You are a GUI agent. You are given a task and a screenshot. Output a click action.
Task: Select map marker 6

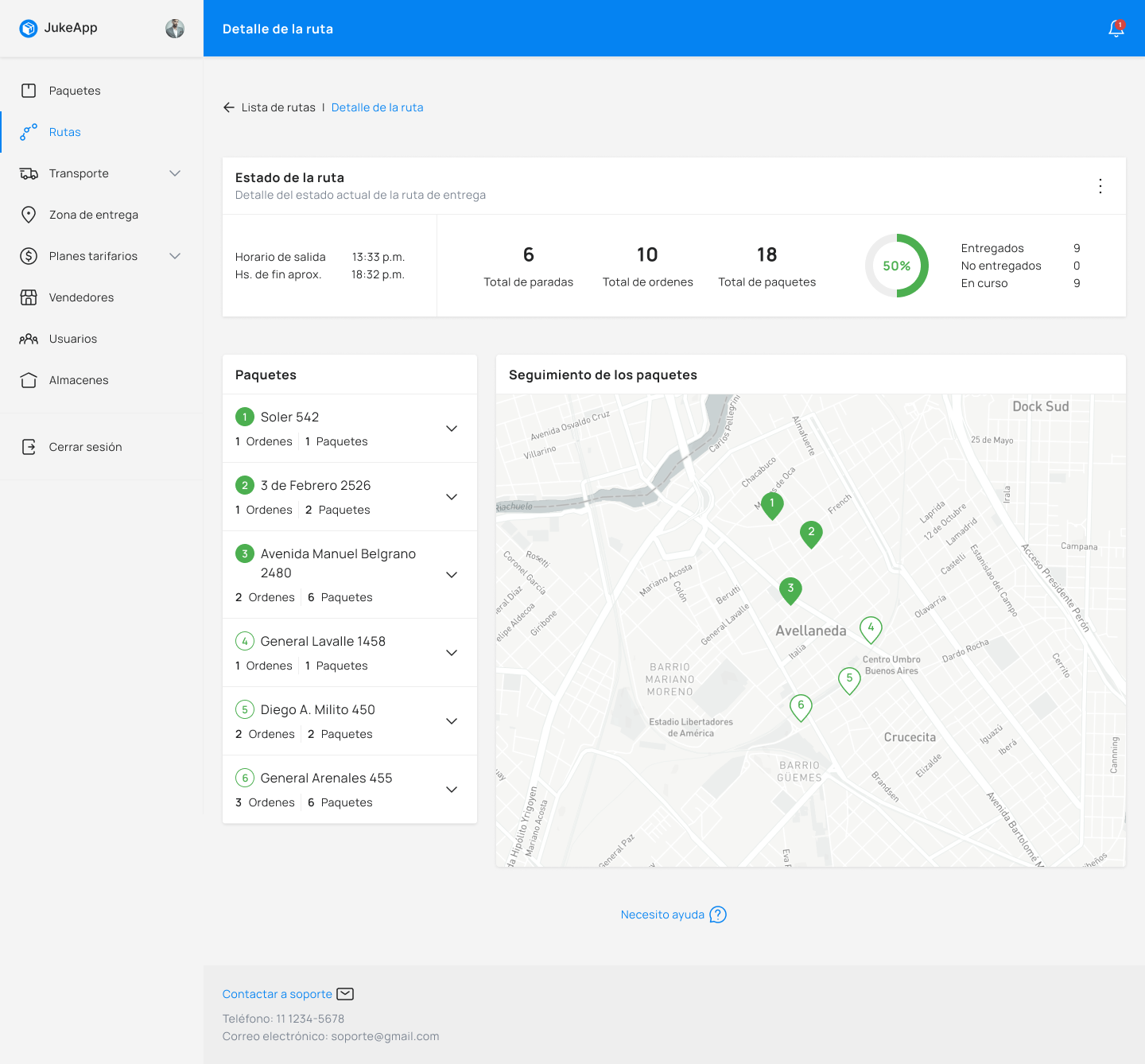point(801,708)
